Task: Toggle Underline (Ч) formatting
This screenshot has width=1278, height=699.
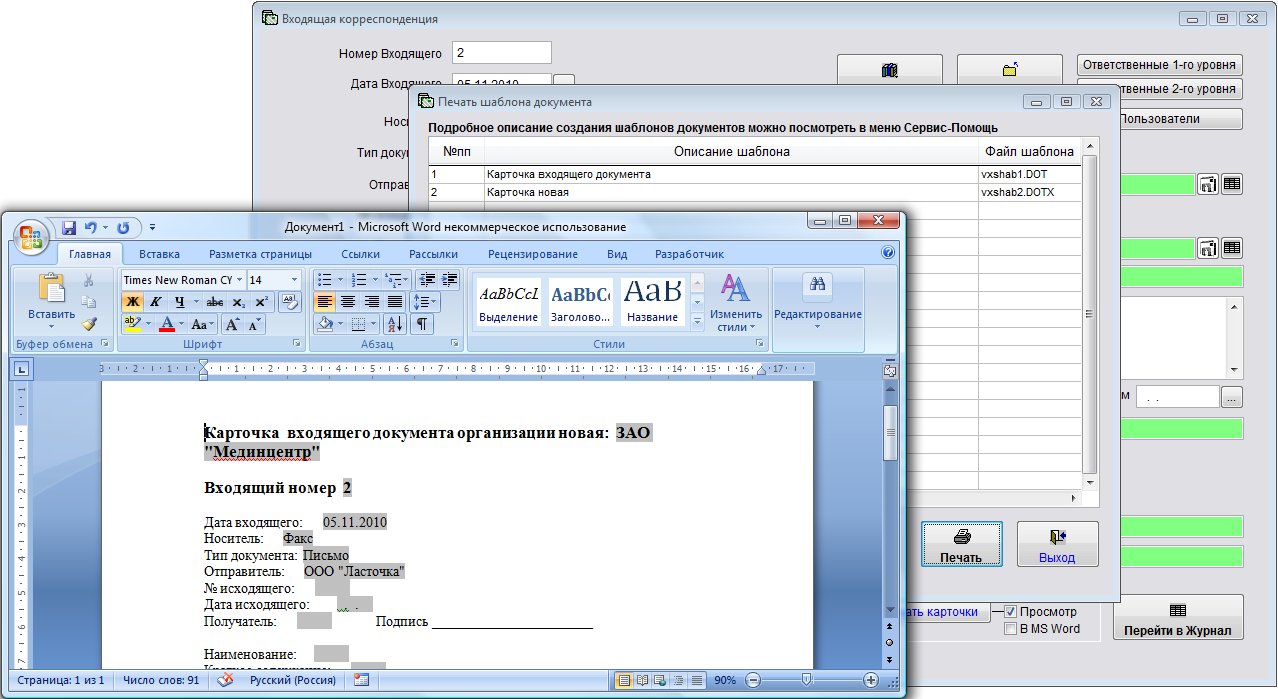Action: 179,302
